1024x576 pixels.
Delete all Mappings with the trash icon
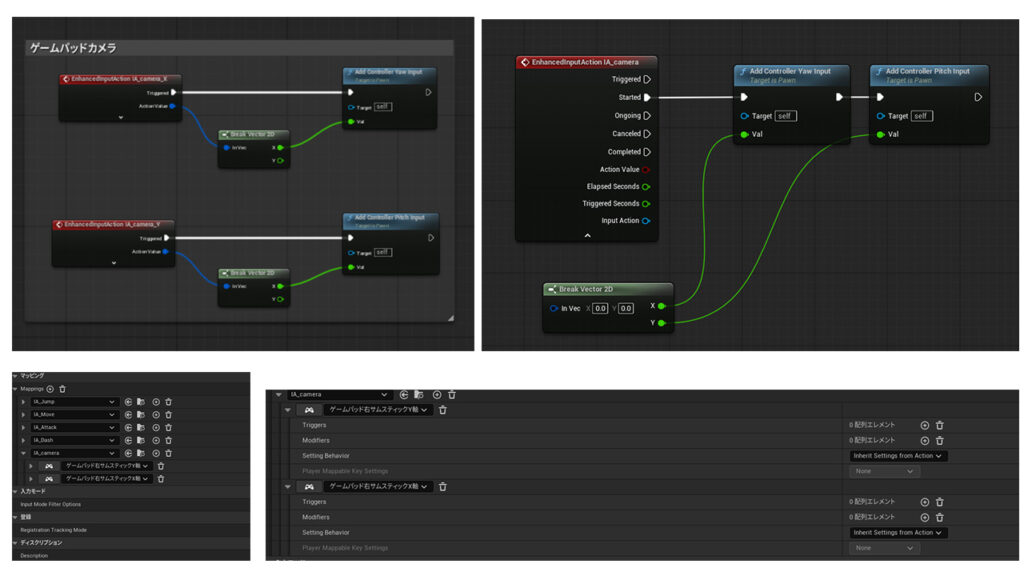(x=62, y=388)
